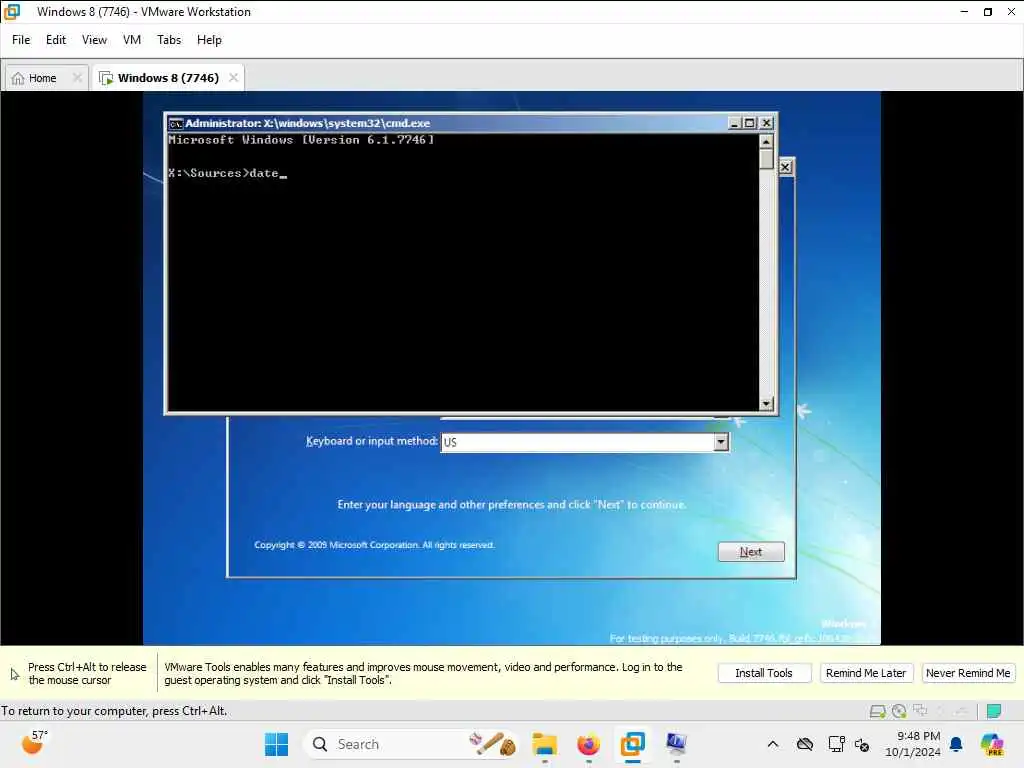Minimize the cmd.exe window
Screen dimensions: 1024x768
point(735,123)
